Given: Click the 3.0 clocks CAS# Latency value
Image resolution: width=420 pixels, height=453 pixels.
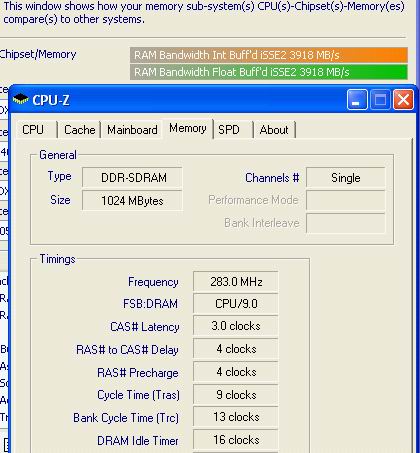Looking at the screenshot, I should point(236,326).
